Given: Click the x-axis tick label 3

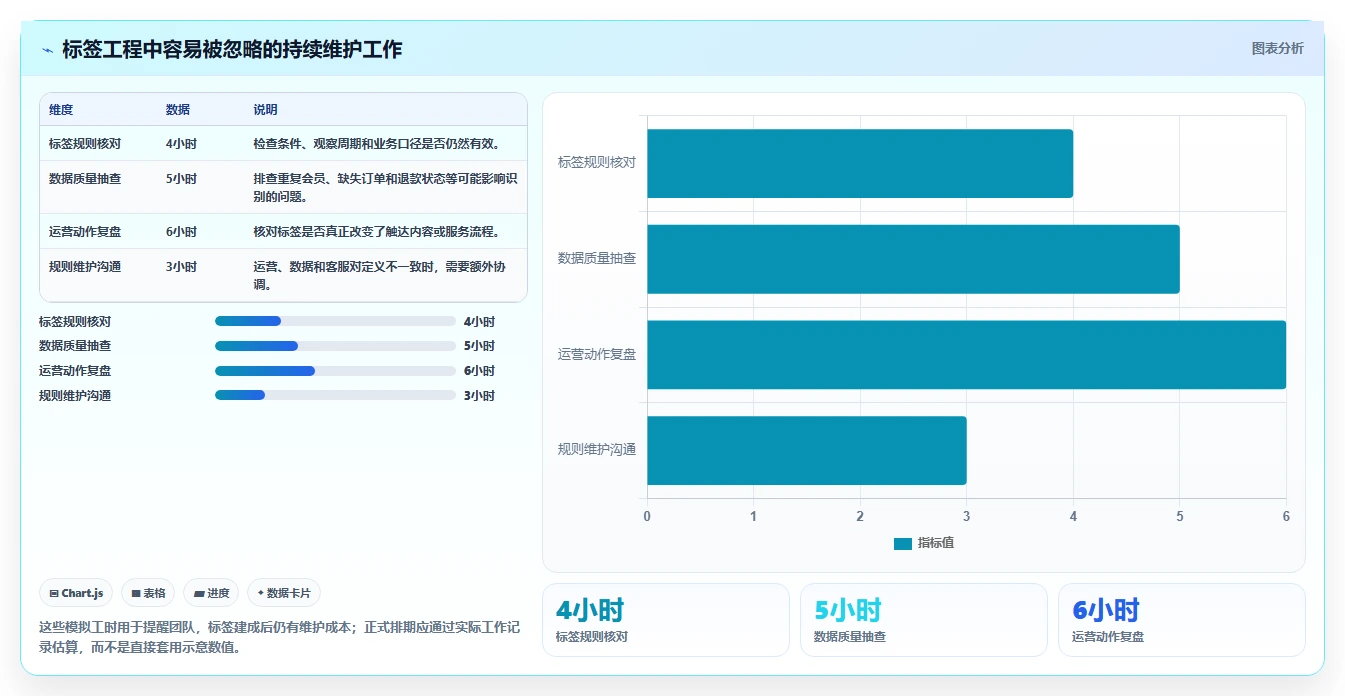Looking at the screenshot, I should (x=966, y=516).
